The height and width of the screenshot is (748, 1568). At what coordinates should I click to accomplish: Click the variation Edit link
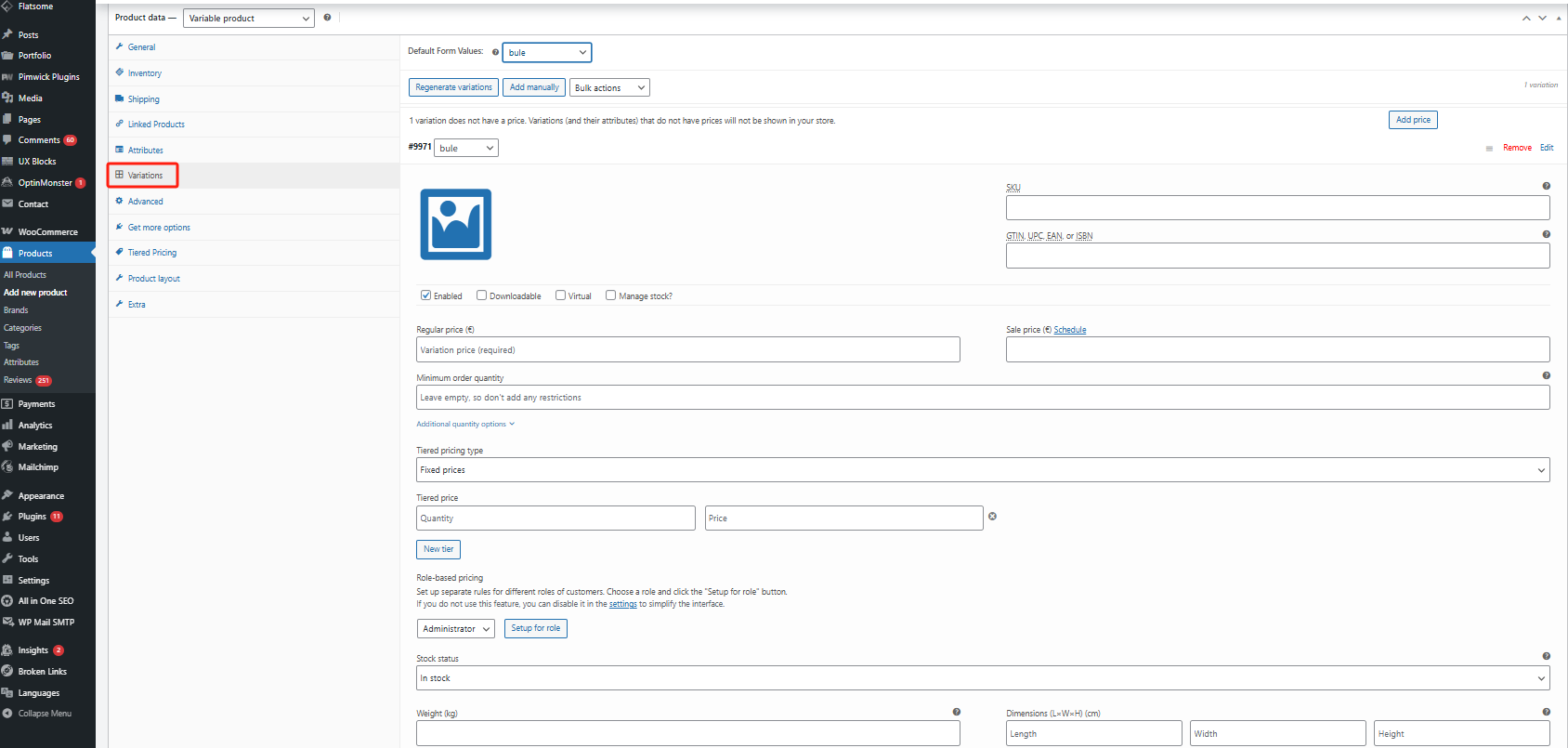tap(1547, 148)
